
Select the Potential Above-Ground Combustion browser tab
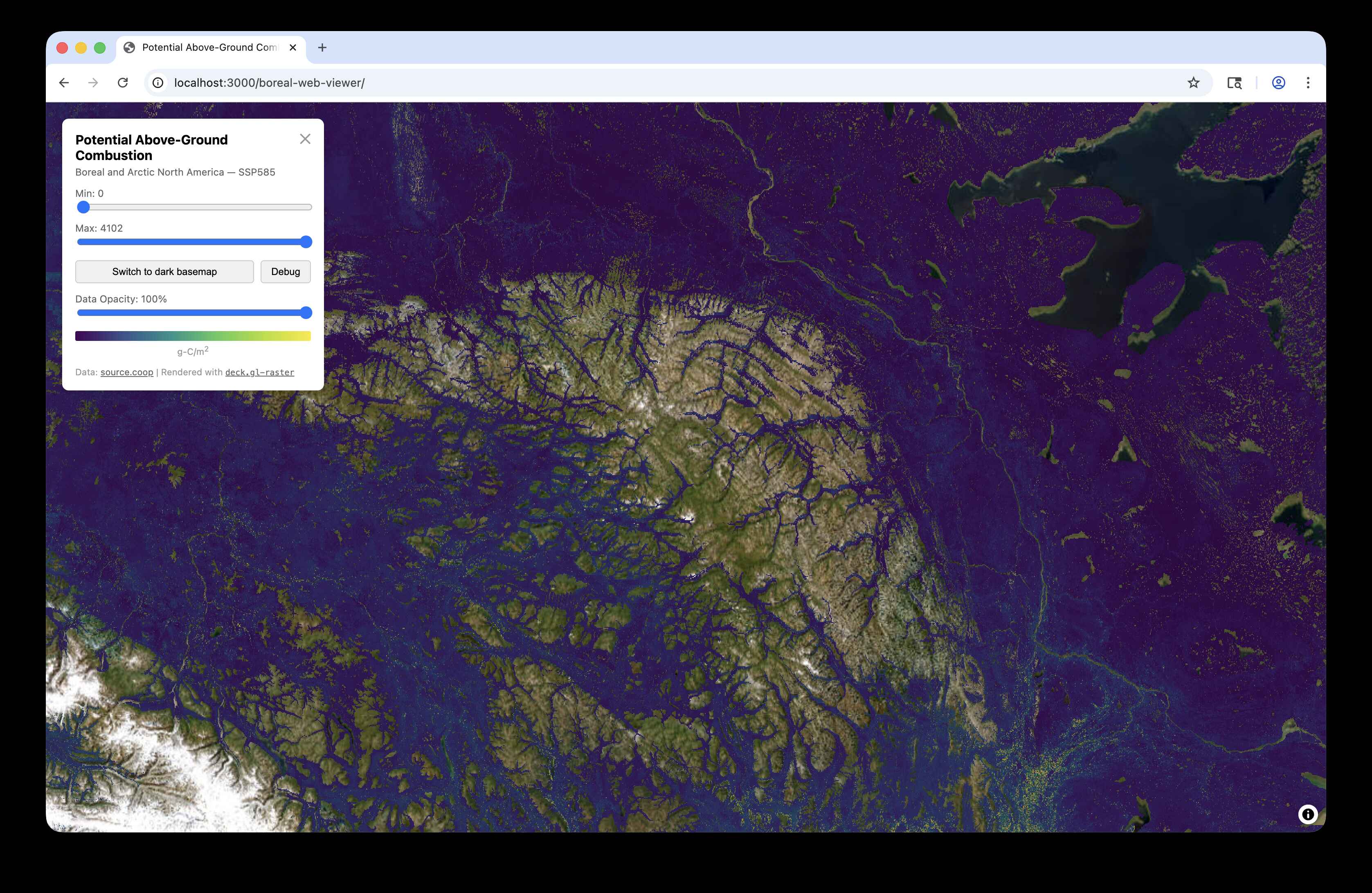209,47
